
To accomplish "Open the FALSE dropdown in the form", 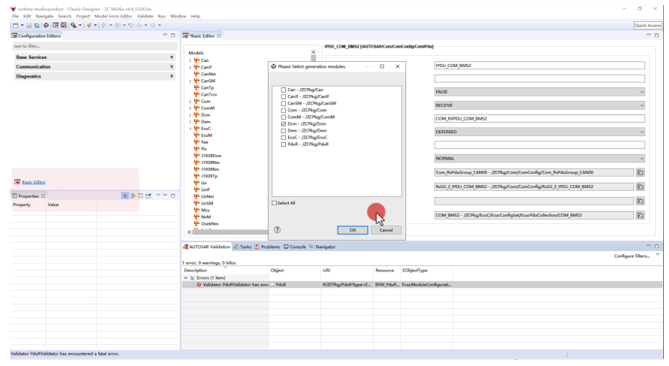I will point(539,92).
